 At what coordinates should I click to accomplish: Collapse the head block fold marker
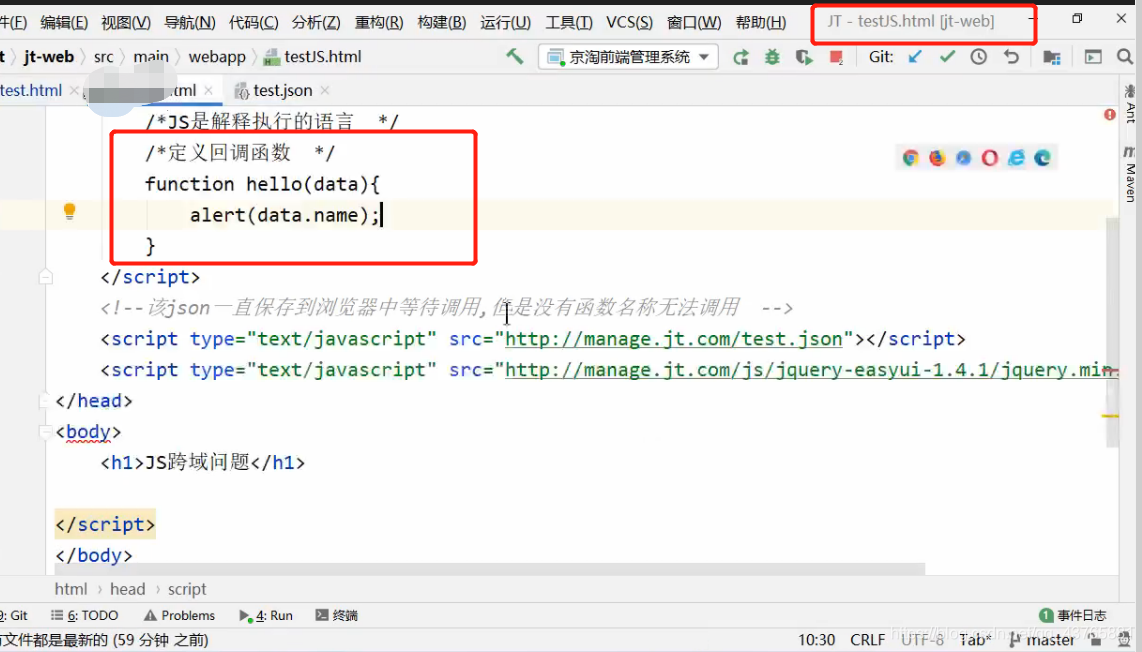click(x=45, y=401)
